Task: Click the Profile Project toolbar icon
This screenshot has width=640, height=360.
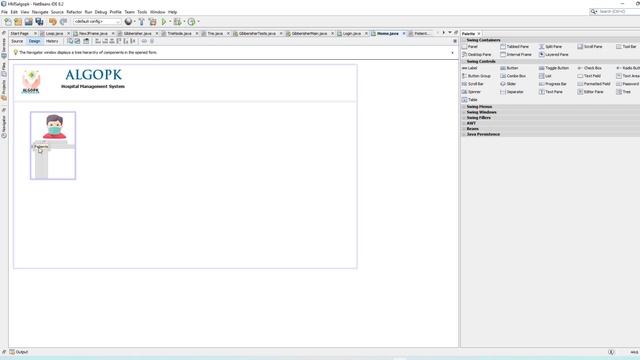Action: [191, 22]
